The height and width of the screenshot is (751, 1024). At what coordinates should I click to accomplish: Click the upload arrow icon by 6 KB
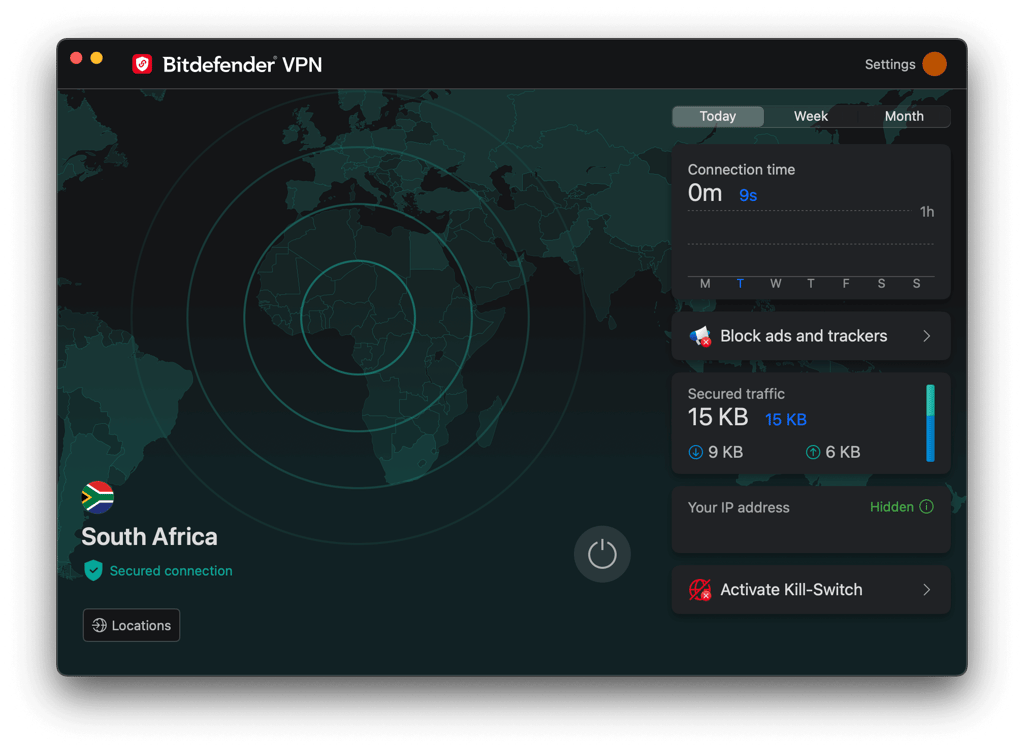[x=812, y=452]
